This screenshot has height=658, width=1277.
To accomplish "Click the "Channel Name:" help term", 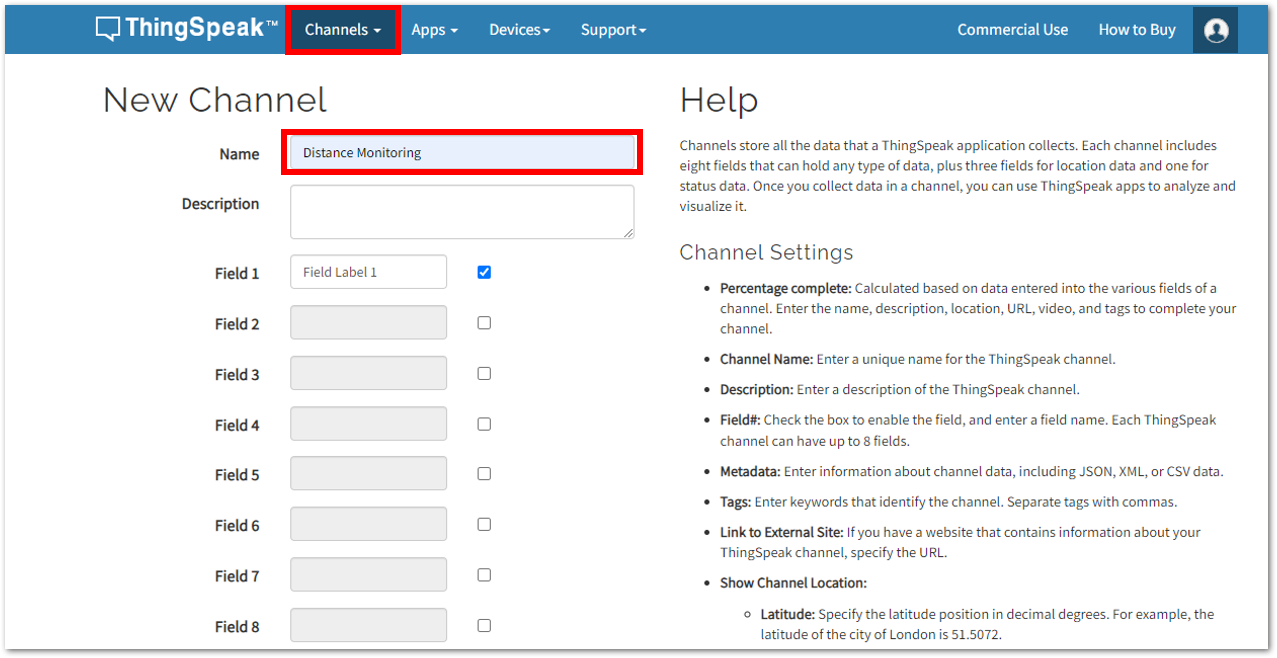I will (x=766, y=359).
